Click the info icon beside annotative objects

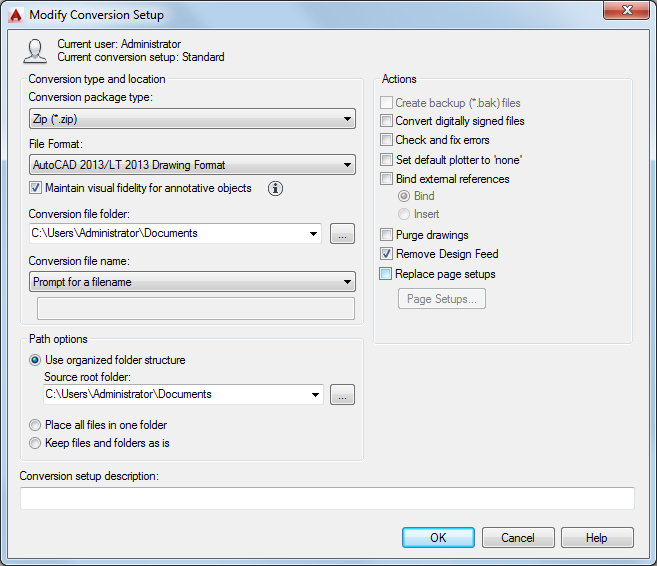point(275,189)
